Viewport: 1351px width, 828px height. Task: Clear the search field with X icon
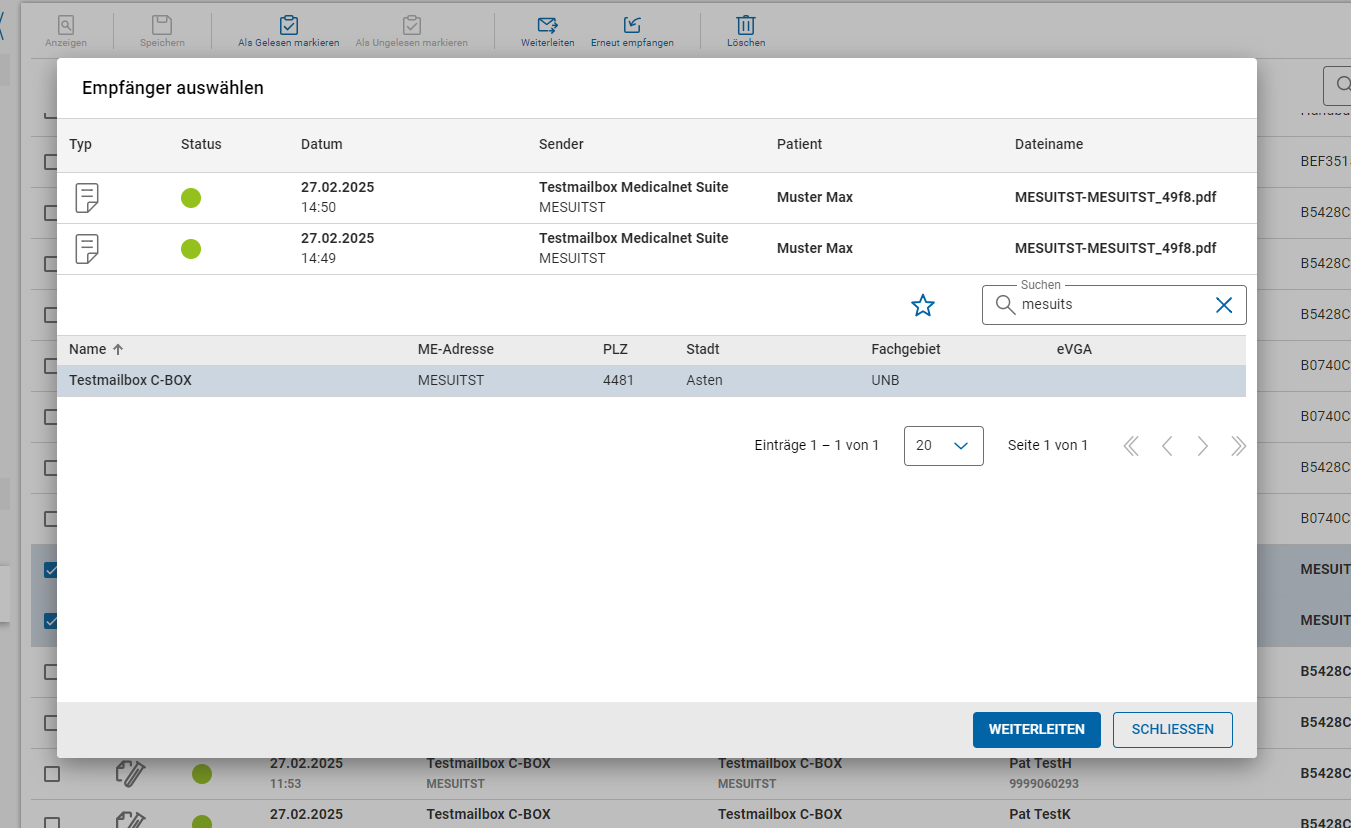pyautogui.click(x=1224, y=305)
